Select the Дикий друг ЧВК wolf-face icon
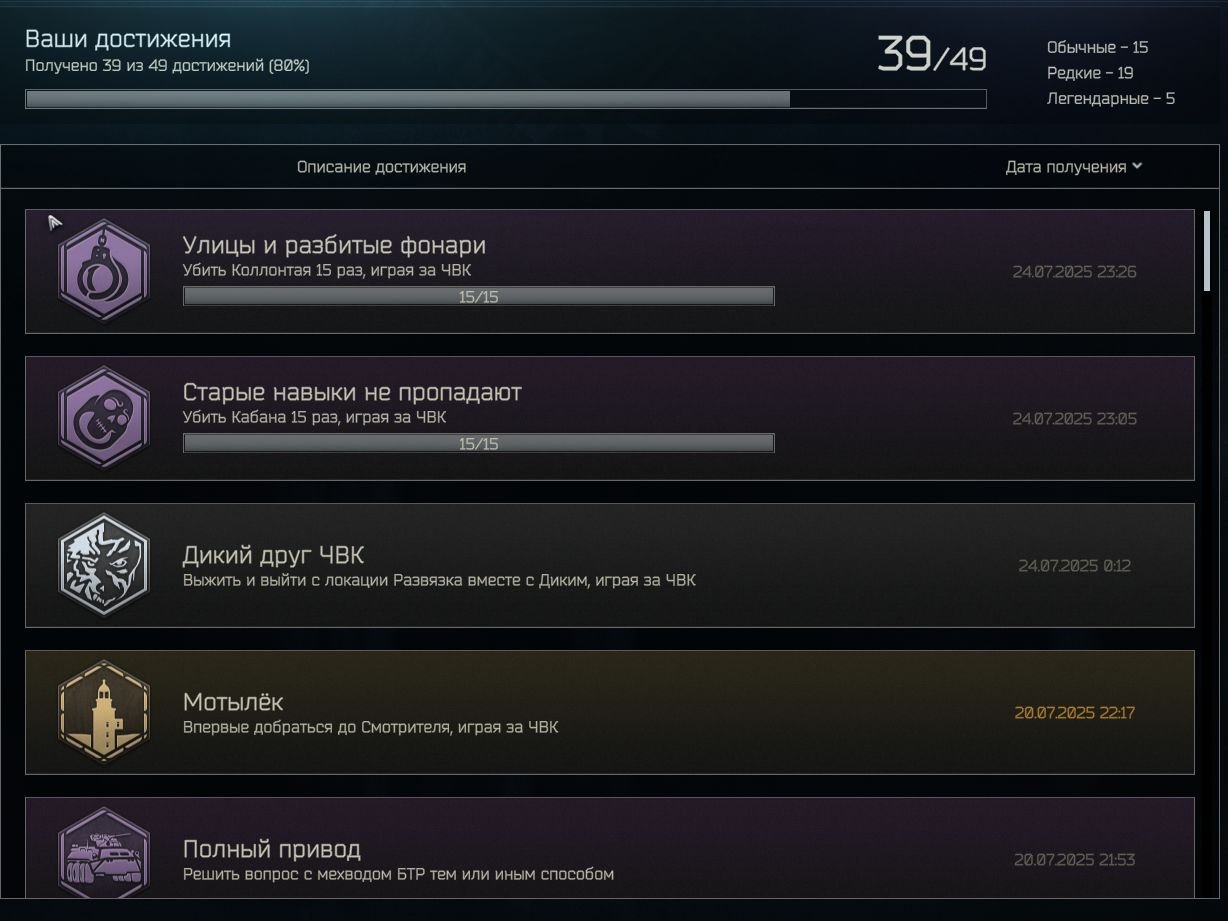Screen dimensions: 1228x921 [x=104, y=565]
